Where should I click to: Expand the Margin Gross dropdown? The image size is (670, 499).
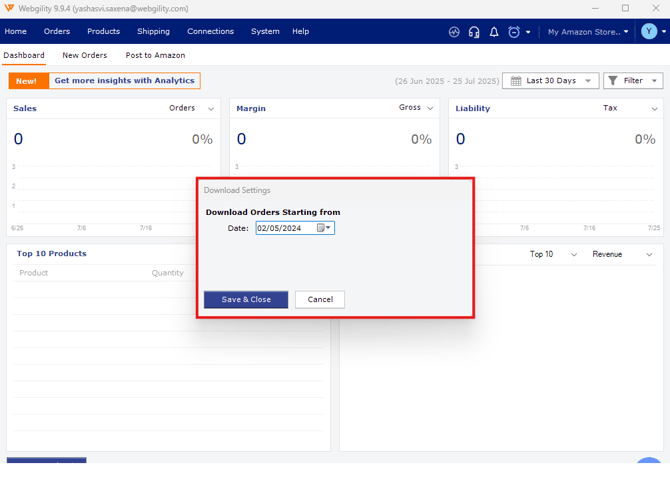pos(431,108)
